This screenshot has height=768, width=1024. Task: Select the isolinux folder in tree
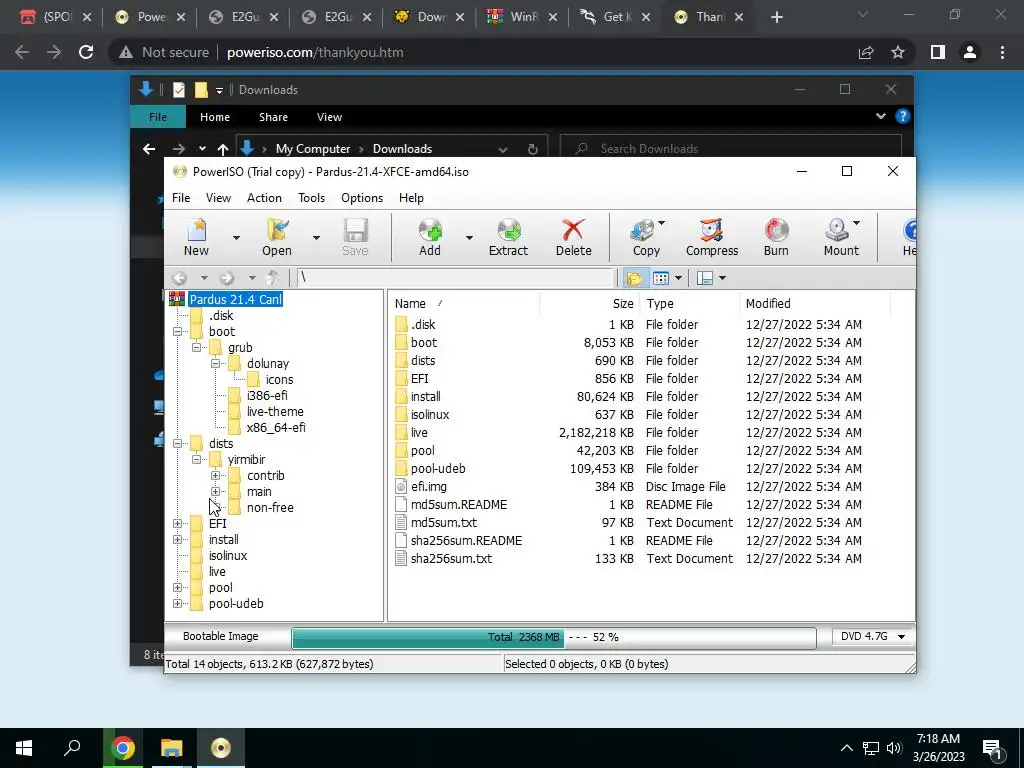pyautogui.click(x=227, y=556)
